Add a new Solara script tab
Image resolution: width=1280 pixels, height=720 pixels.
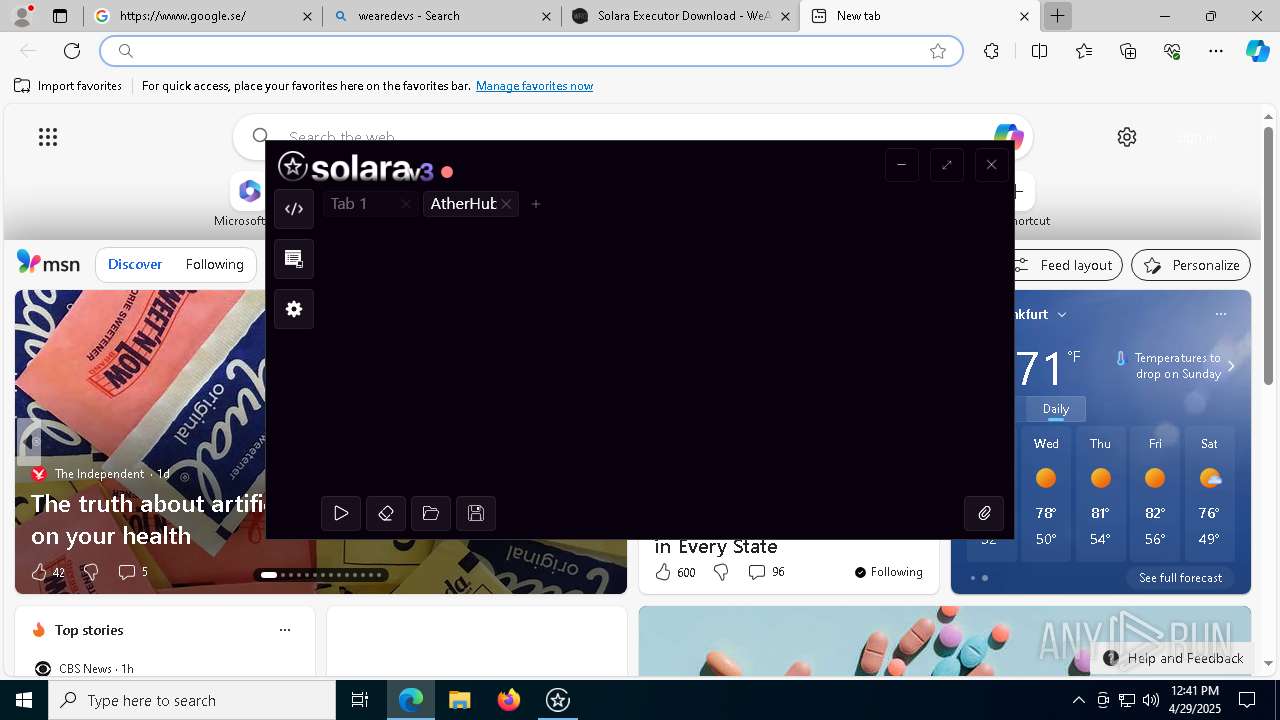pyautogui.click(x=536, y=204)
